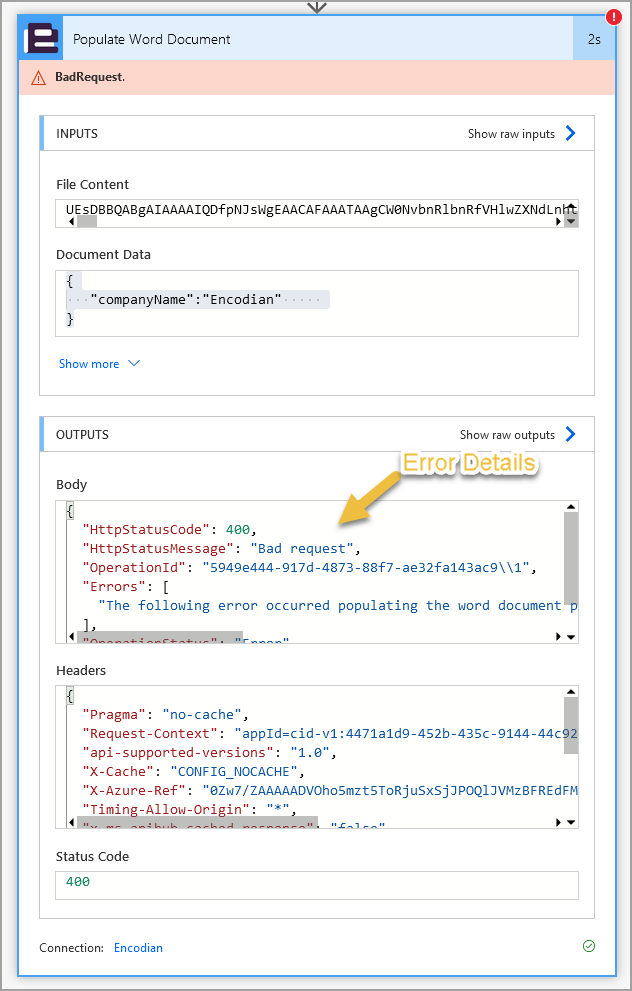Click the flow connector arrow above the card
Viewport: 632px width, 991px height.
pos(316,6)
